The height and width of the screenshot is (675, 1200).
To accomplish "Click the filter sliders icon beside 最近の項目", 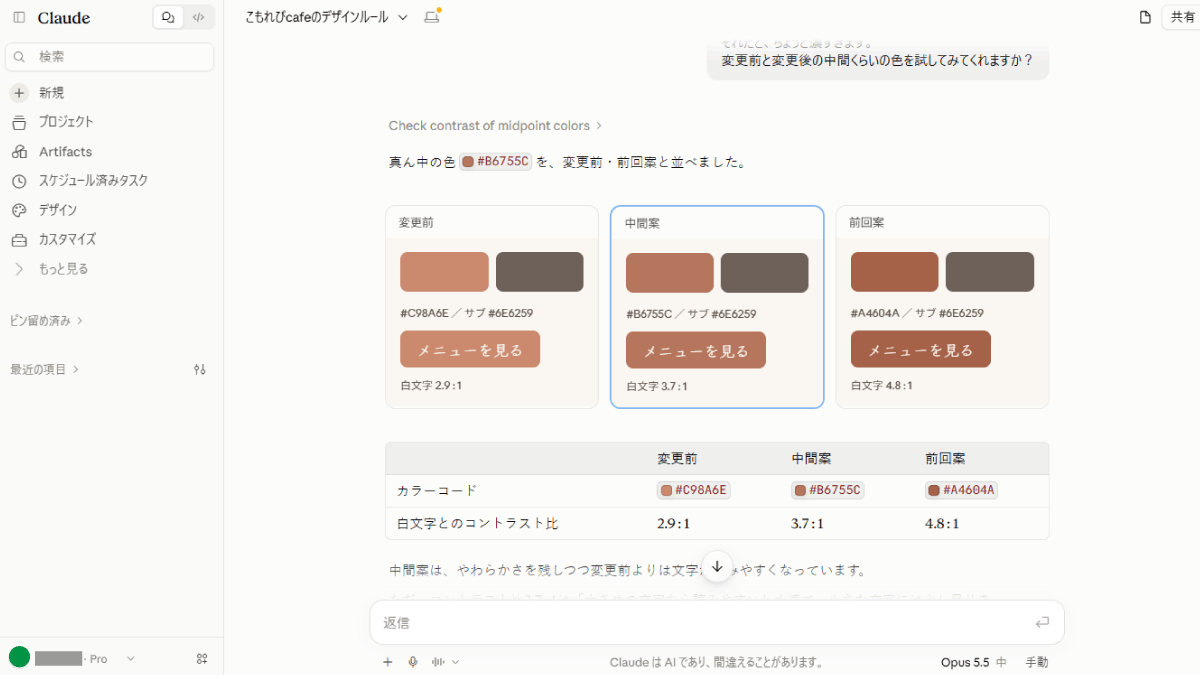I will [200, 369].
